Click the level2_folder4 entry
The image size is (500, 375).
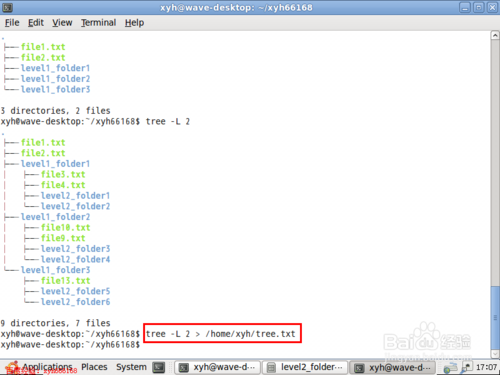(x=75, y=260)
